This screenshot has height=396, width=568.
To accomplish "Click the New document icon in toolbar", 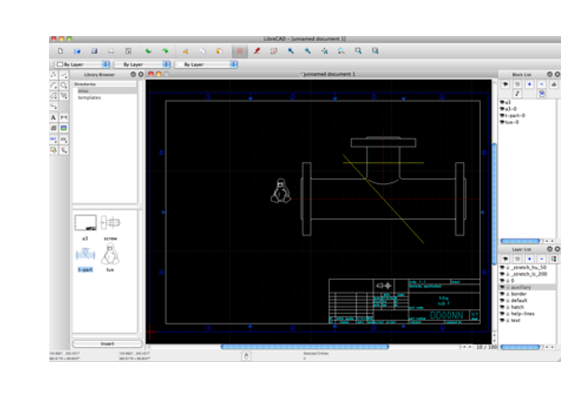I will click(x=60, y=51).
